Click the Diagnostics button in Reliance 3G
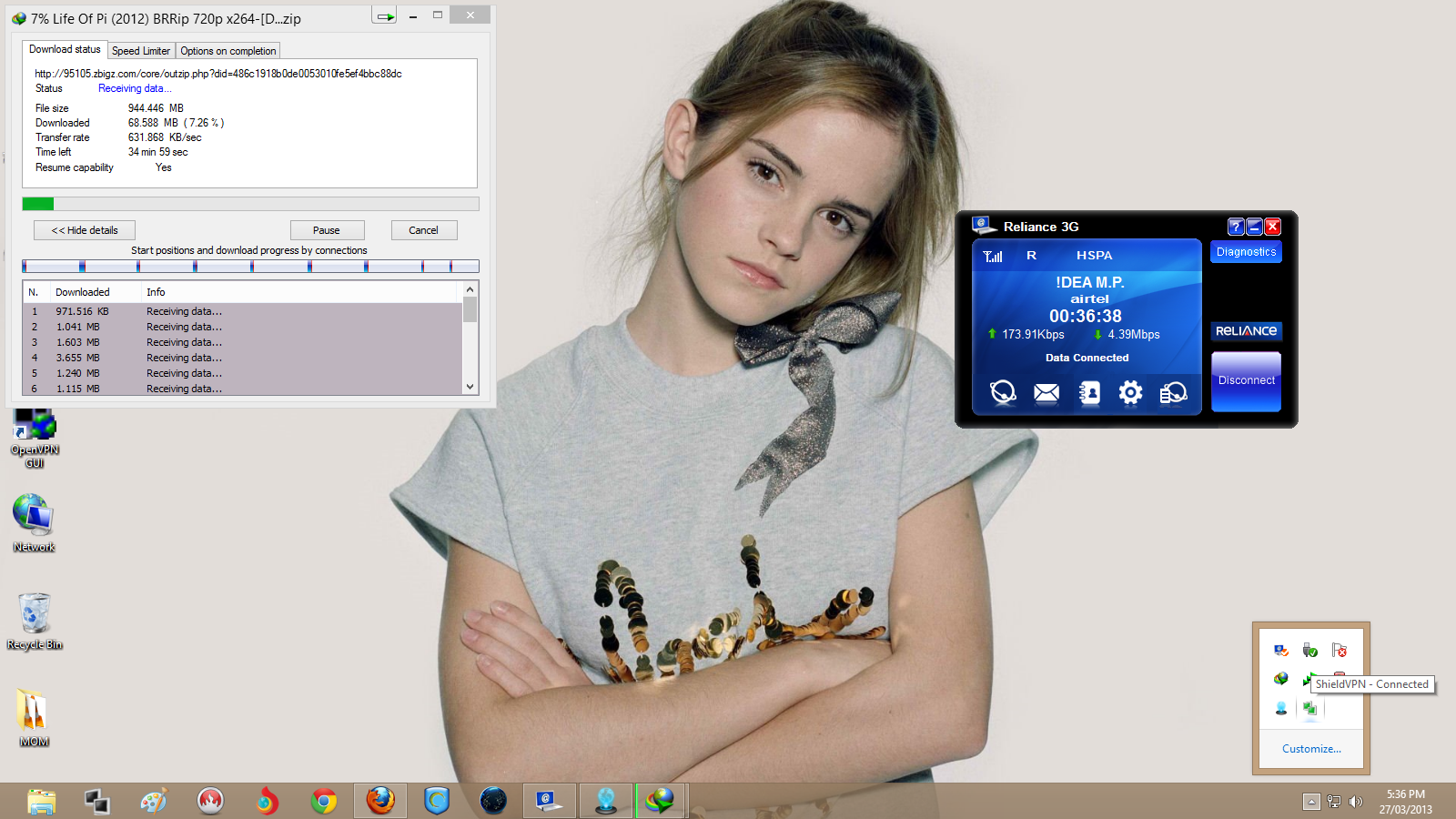Screen dimensions: 1456x819 point(1246,252)
